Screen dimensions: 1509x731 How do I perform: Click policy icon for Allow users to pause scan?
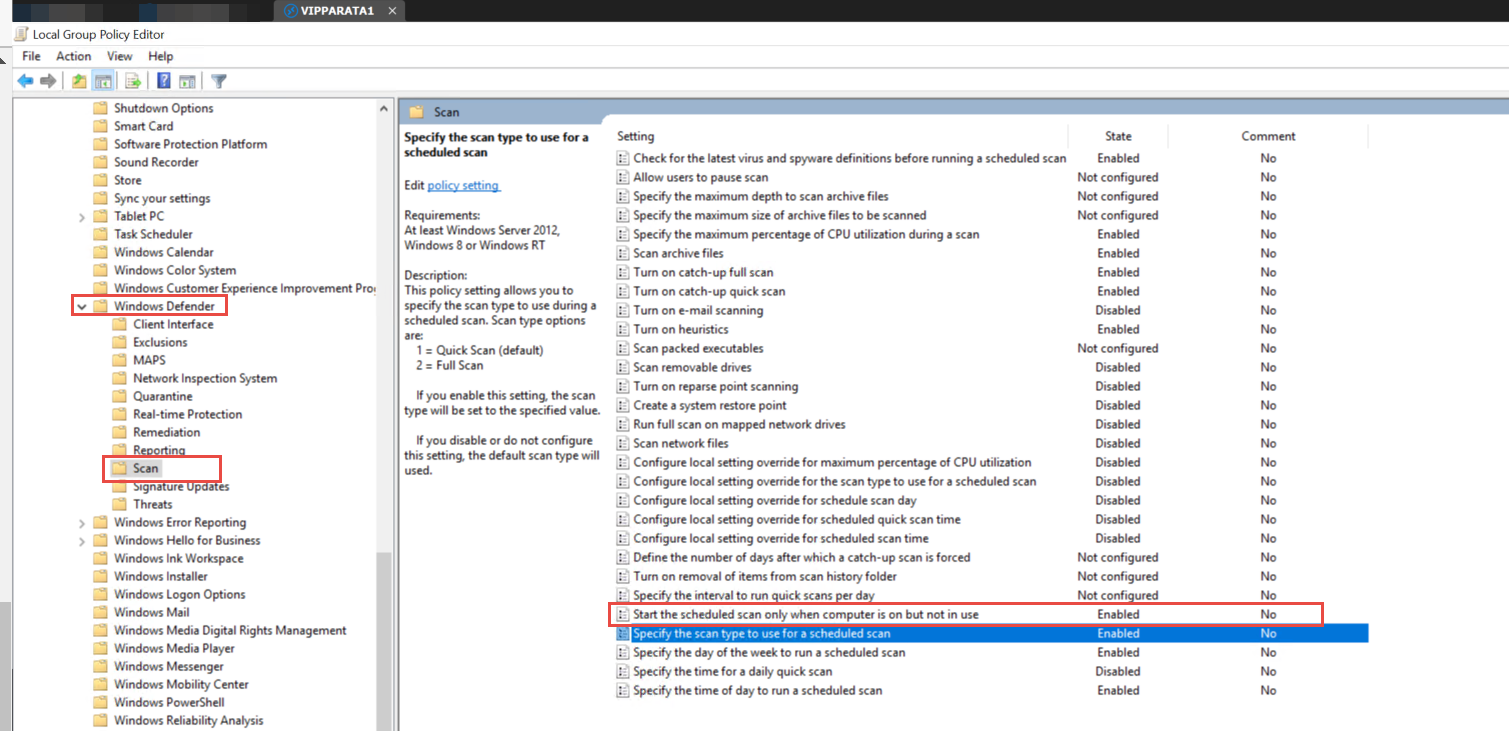(623, 177)
